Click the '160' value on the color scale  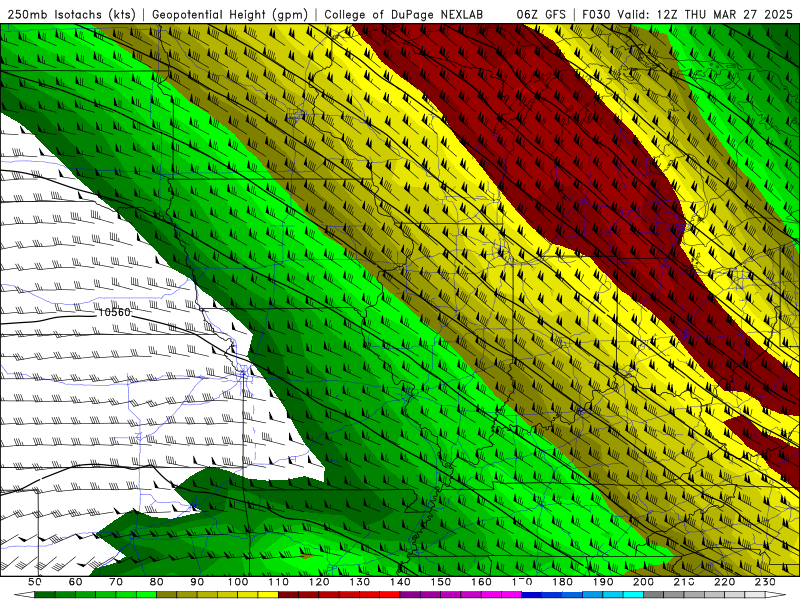(x=481, y=582)
